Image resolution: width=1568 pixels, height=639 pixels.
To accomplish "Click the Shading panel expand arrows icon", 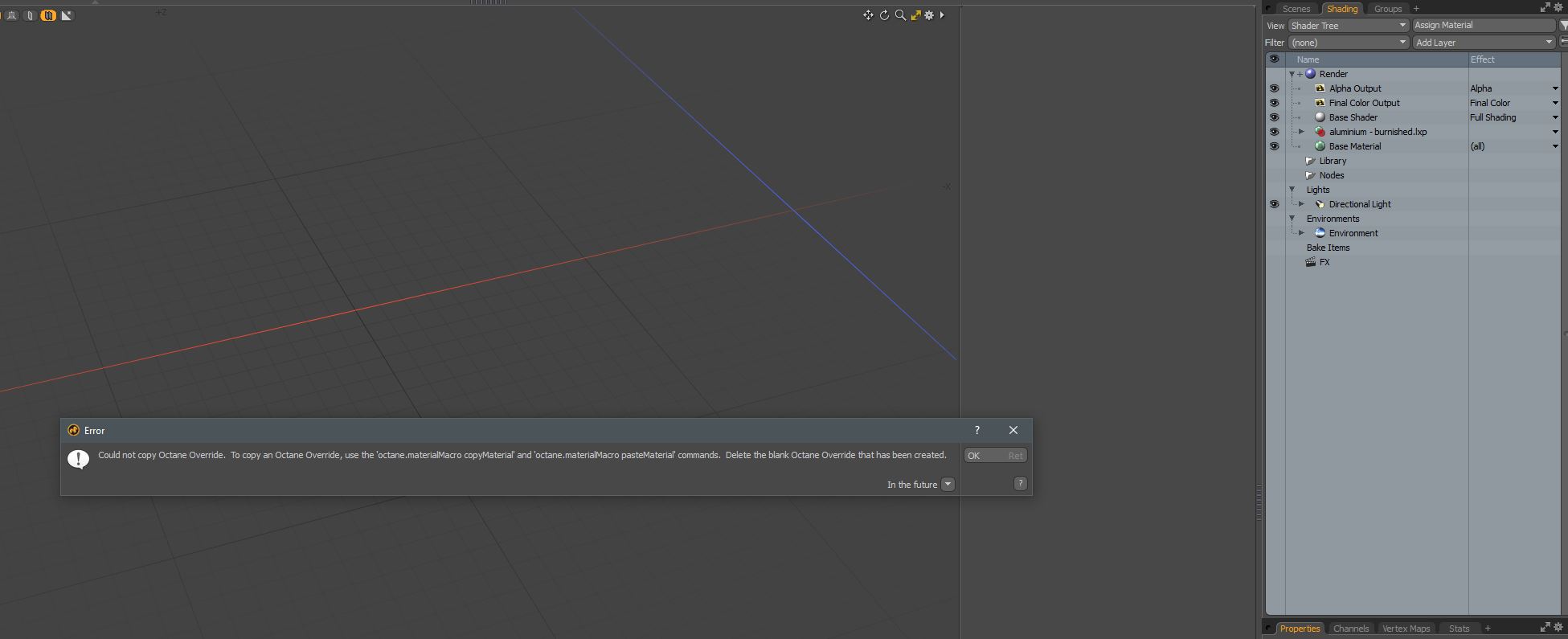I will 1545,8.
